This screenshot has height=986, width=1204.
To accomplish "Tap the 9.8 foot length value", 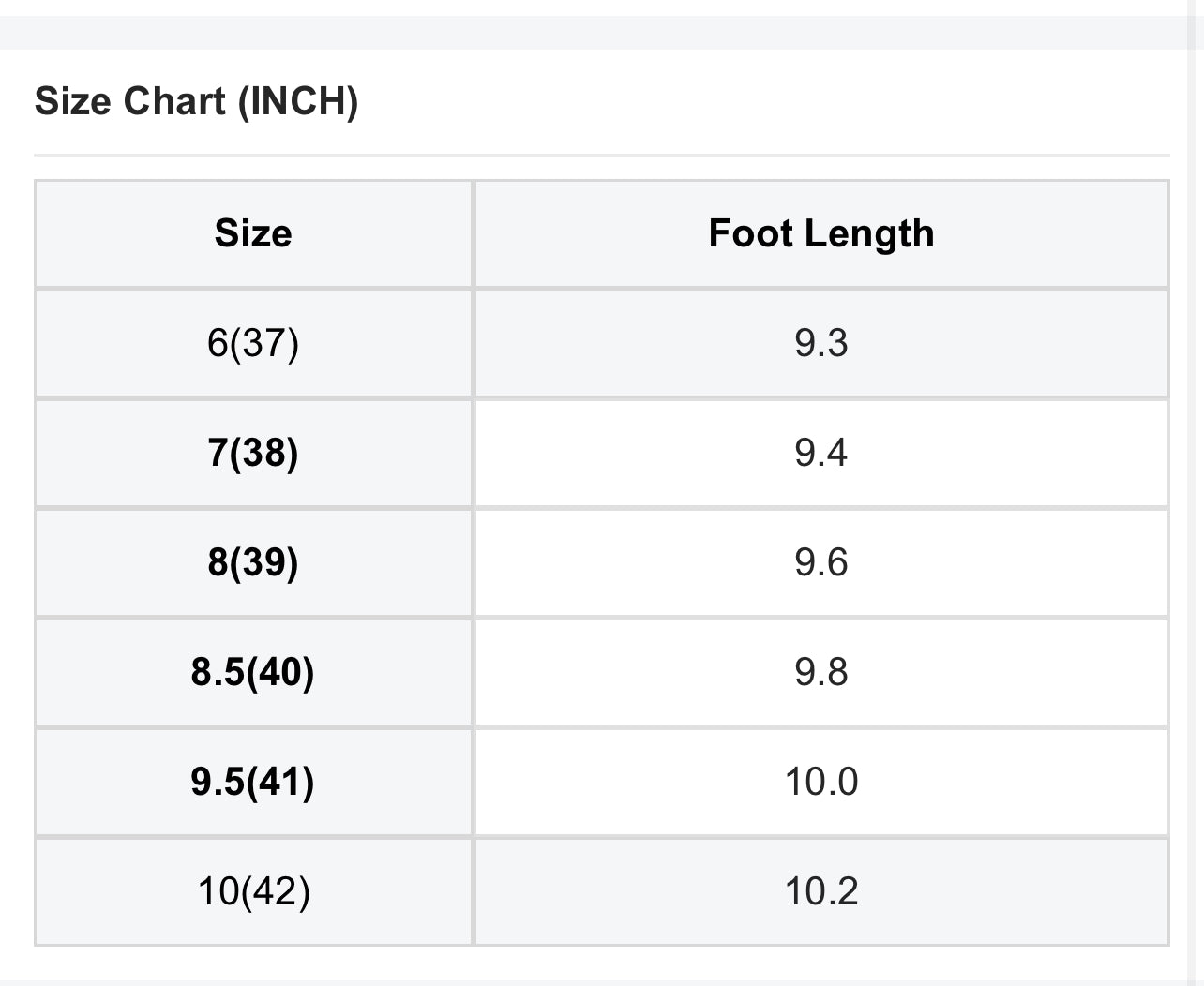I will coord(821,672).
